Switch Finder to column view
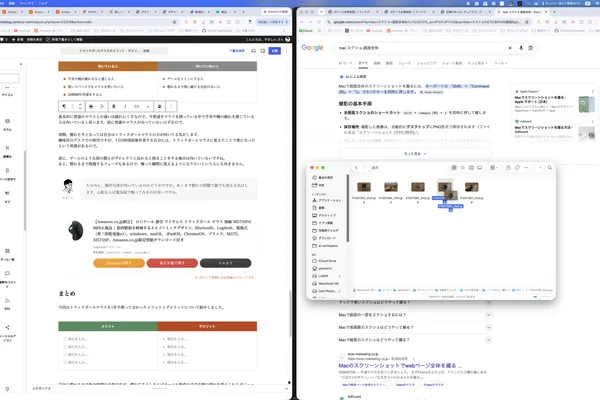 pos(471,168)
